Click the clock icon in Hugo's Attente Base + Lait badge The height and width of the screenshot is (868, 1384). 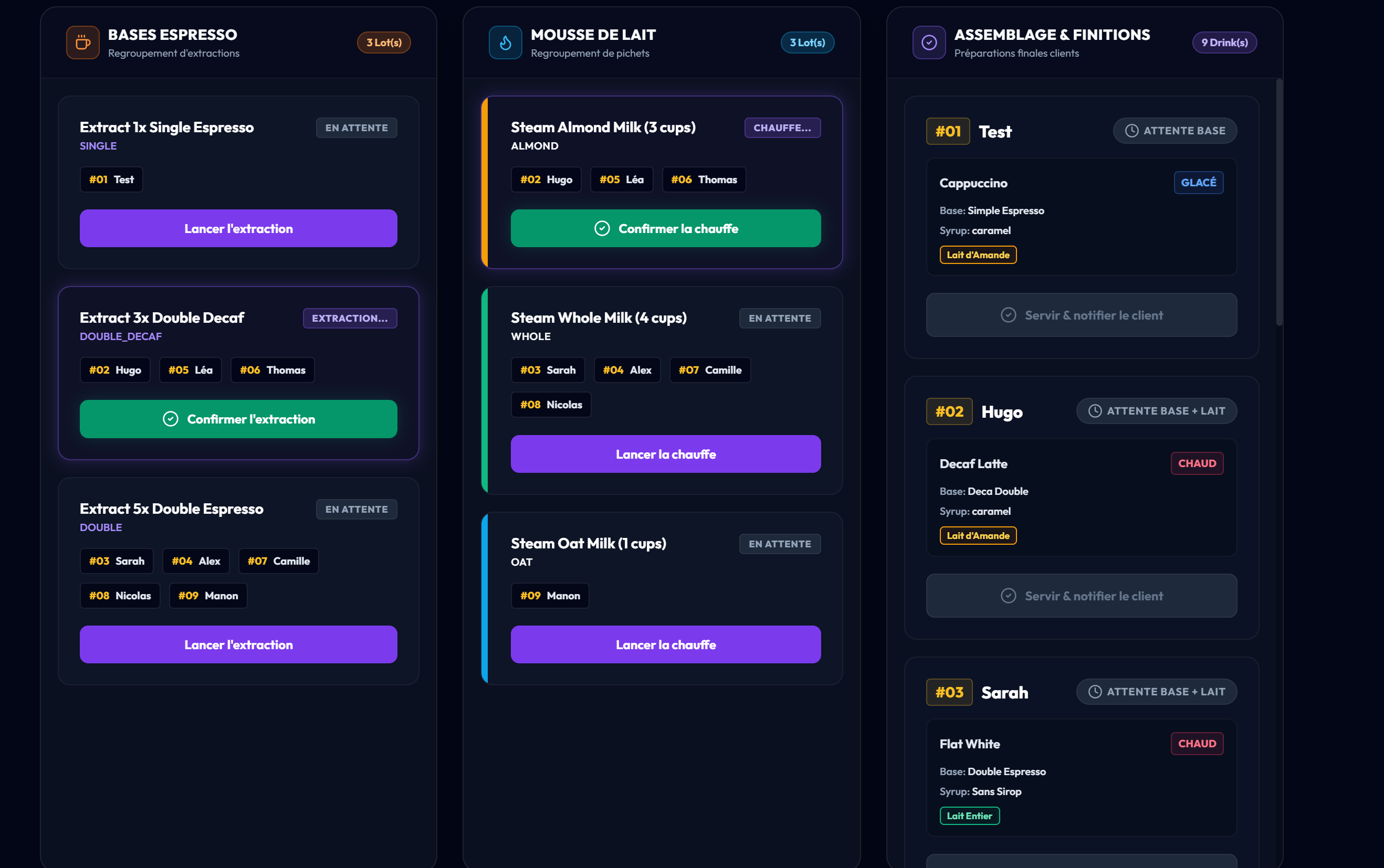1095,411
